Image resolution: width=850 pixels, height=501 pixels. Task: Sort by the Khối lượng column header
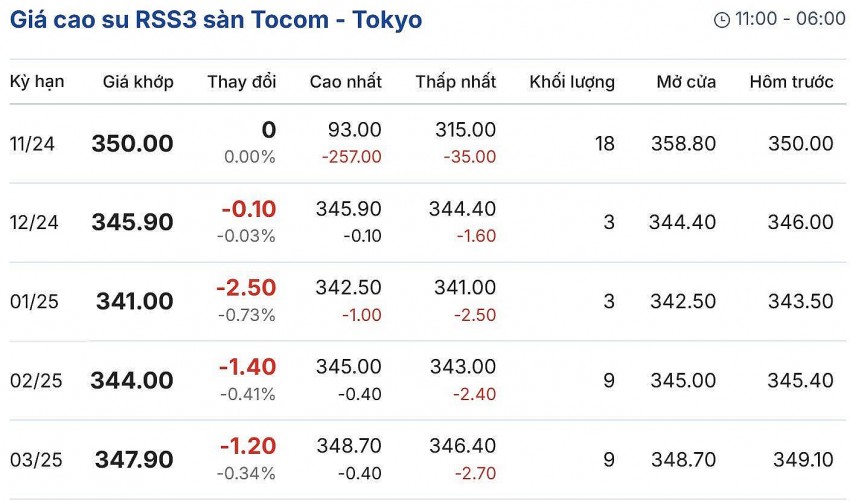(572, 82)
